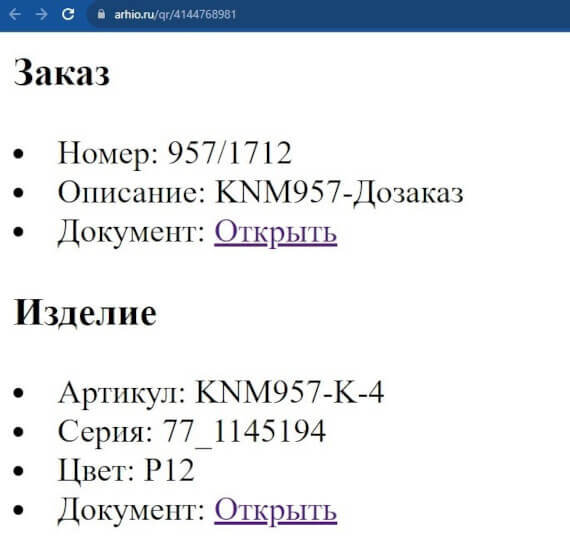Click the Описание: KNM957-Дозаказ line

pyautogui.click(x=261, y=193)
